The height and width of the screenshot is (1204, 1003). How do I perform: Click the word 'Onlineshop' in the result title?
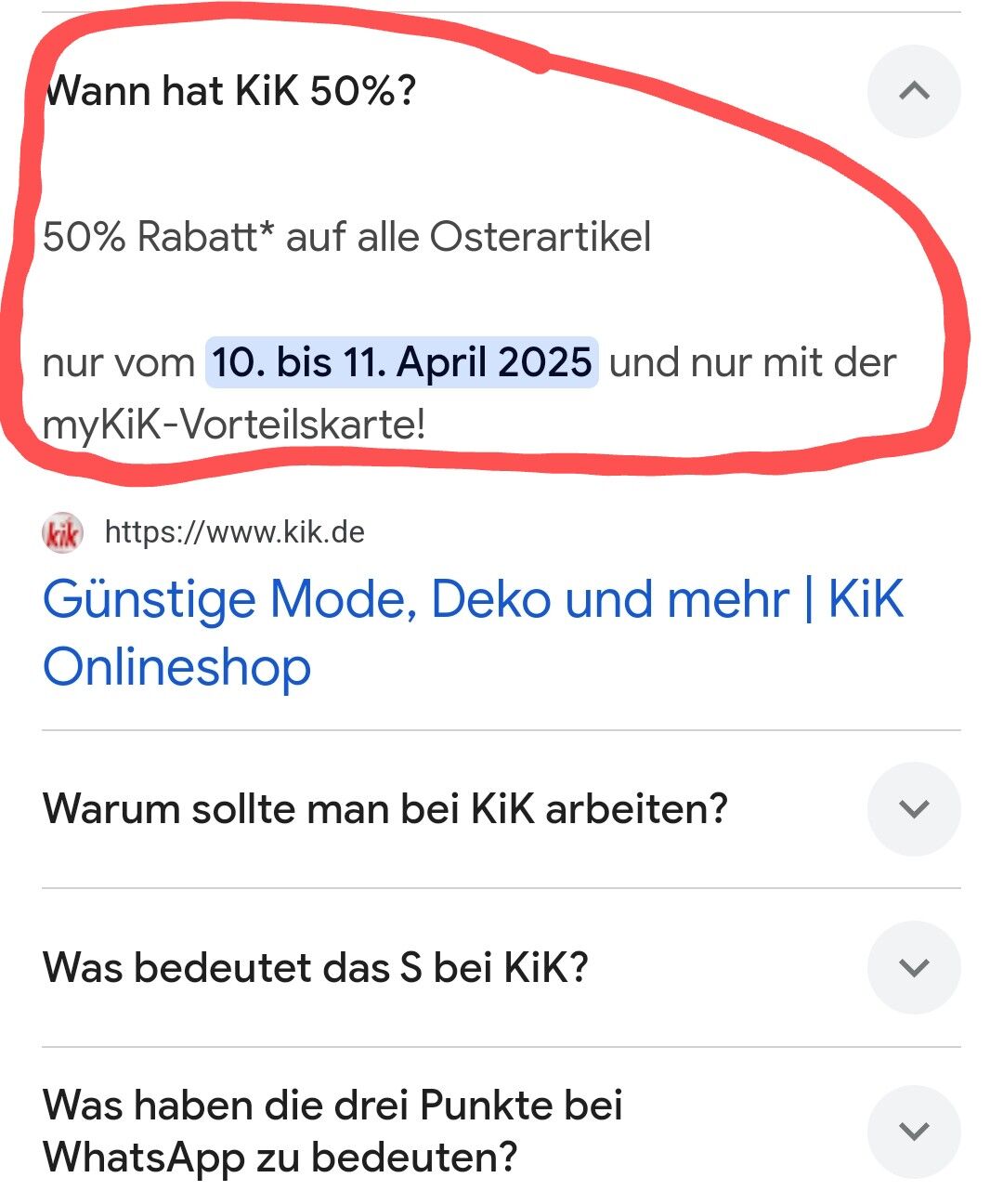[176, 667]
